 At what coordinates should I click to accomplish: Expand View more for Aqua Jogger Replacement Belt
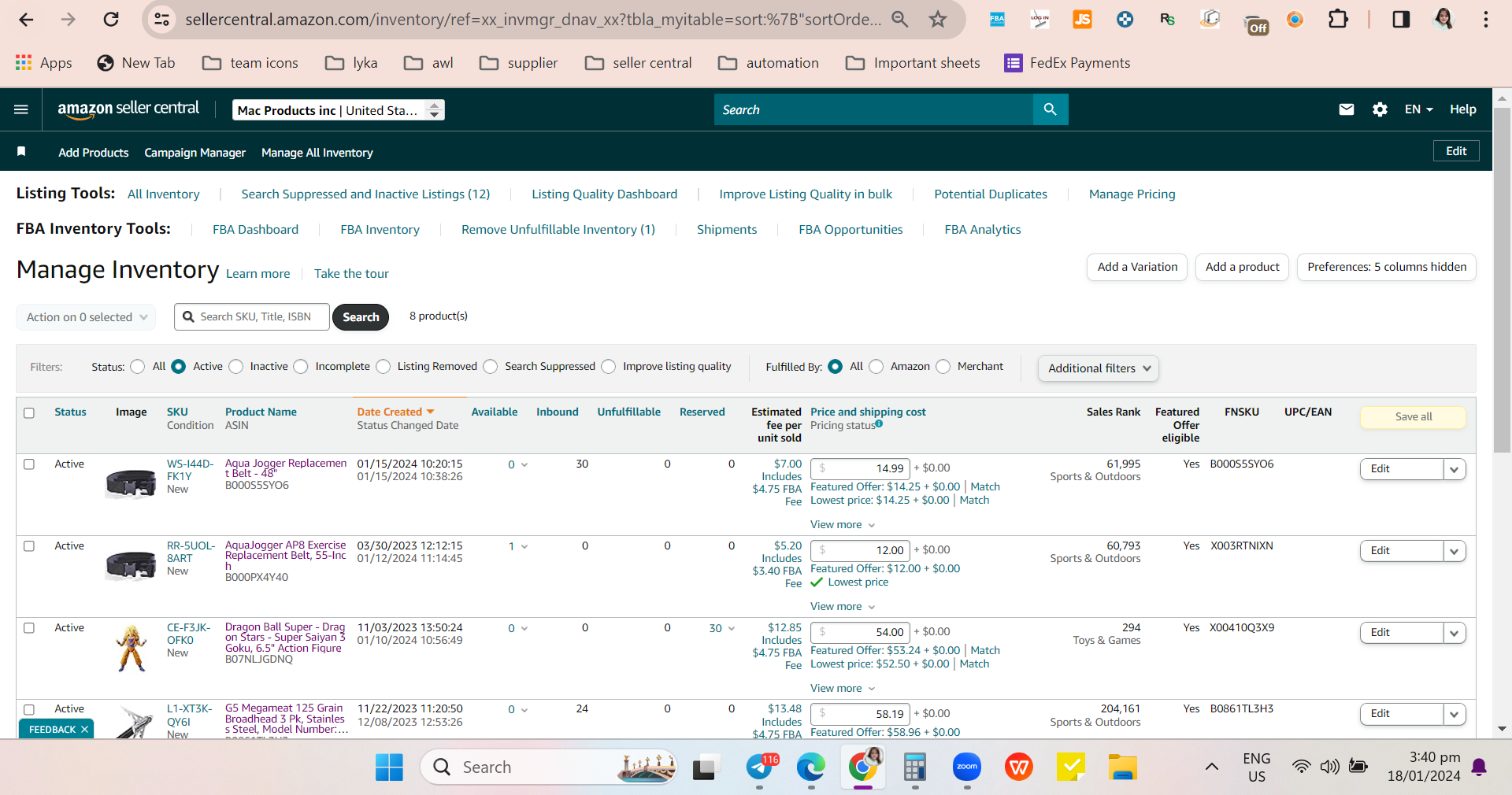843,525
